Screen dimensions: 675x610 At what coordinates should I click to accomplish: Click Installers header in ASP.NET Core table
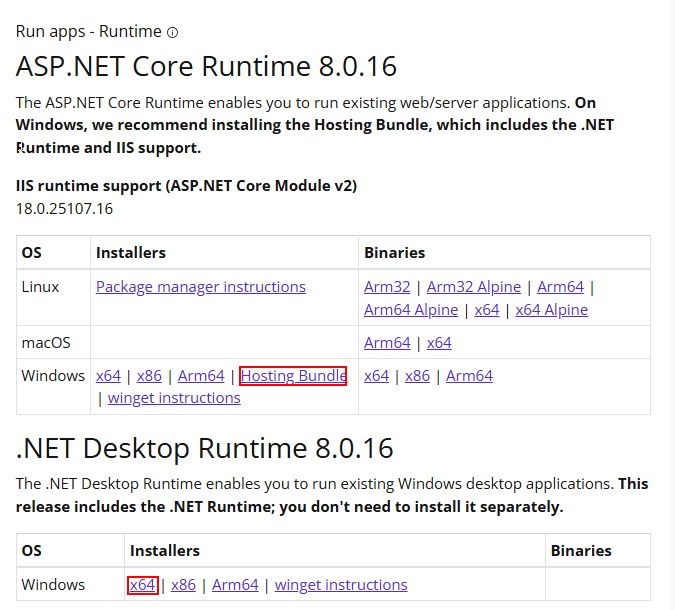tap(131, 253)
